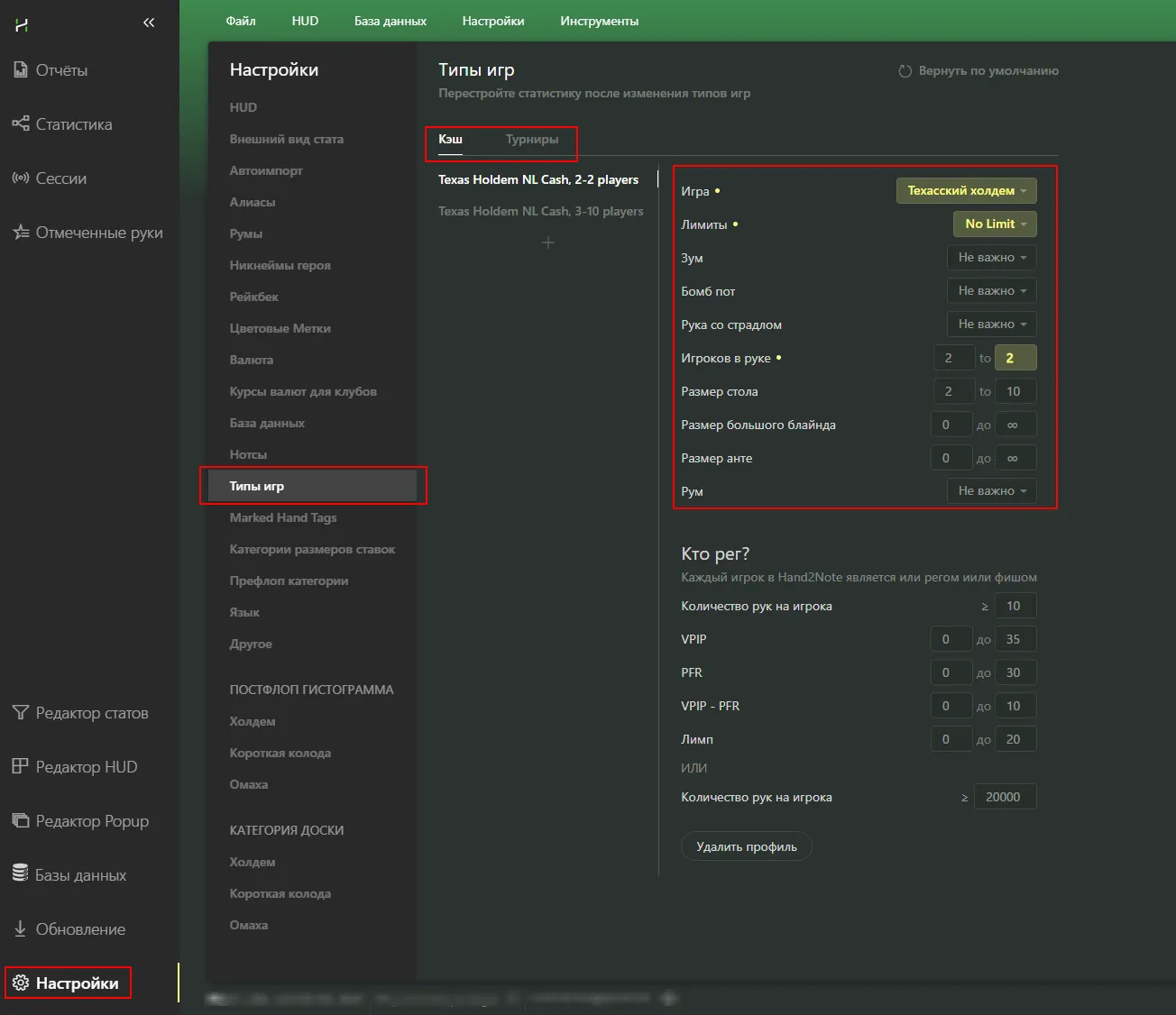
Task: Open Отмеченные руки star icon
Action: [21, 233]
